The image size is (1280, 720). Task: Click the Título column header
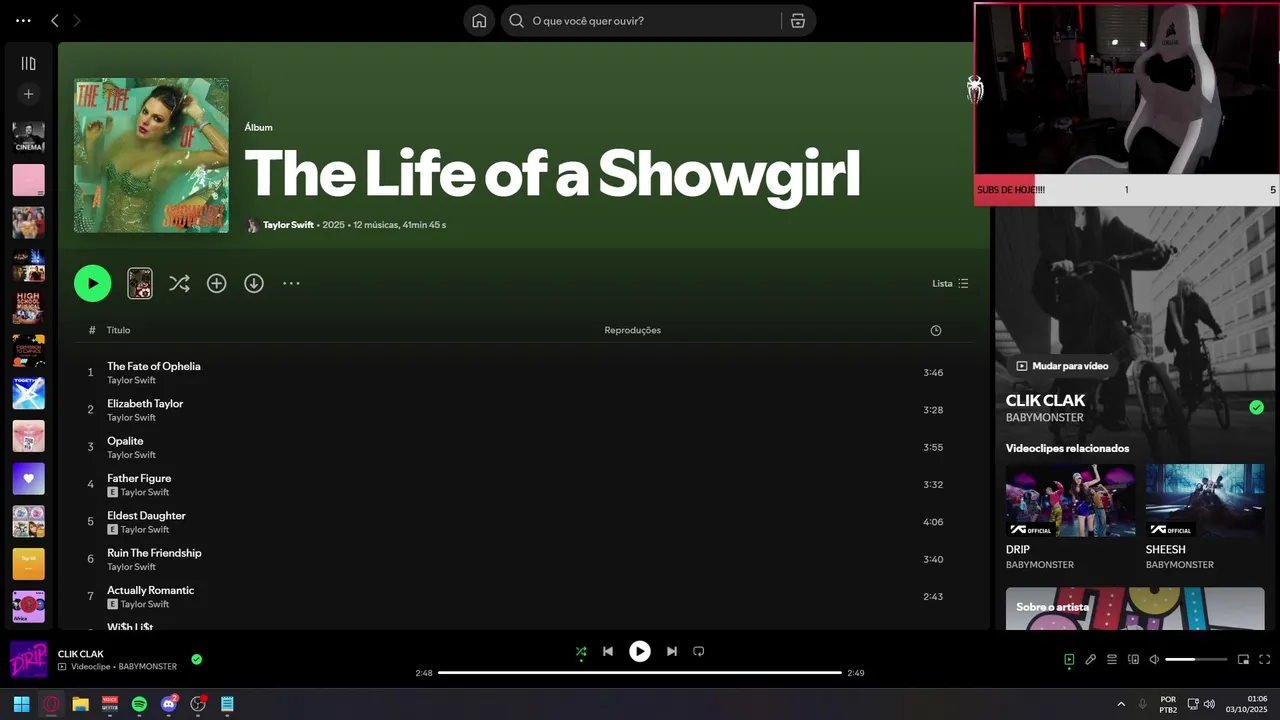tap(118, 330)
